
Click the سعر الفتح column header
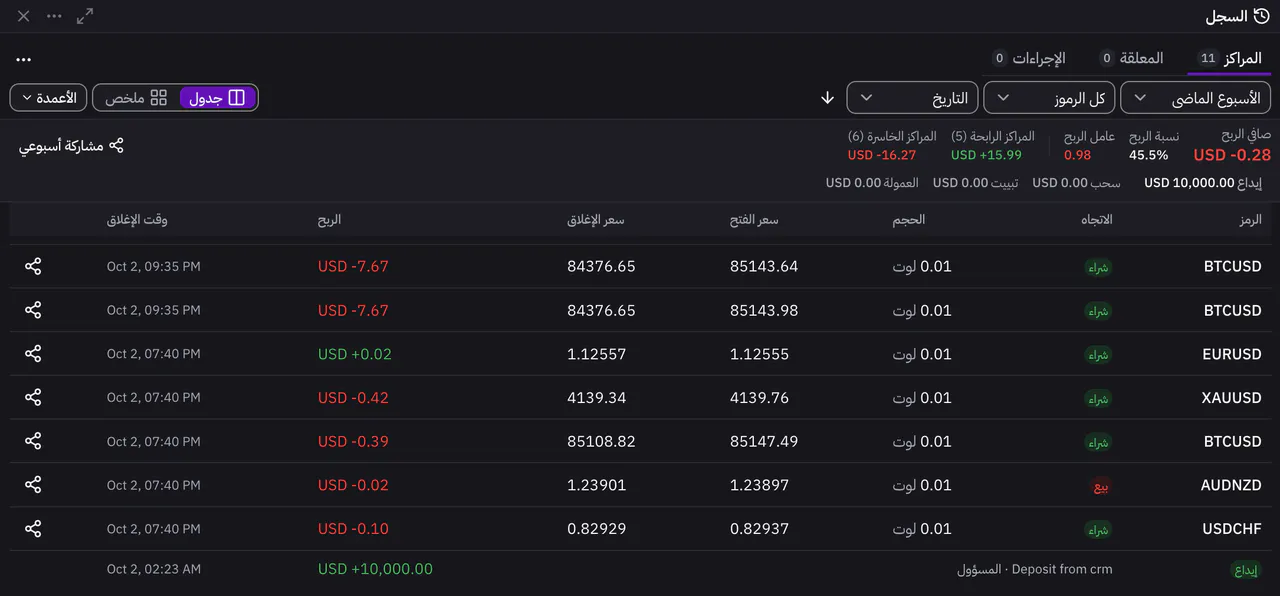coord(754,219)
